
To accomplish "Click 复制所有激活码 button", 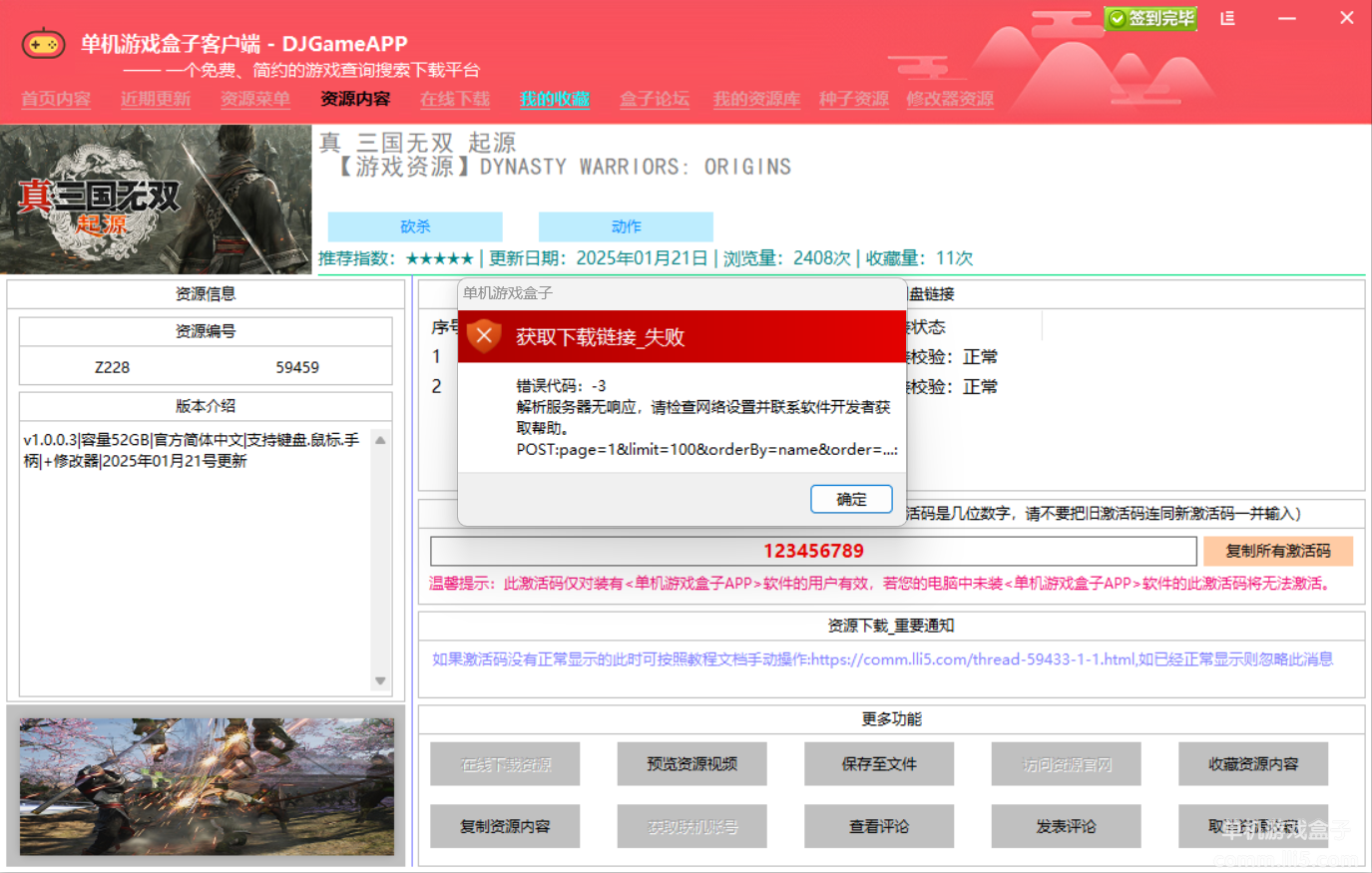I will tap(1278, 551).
